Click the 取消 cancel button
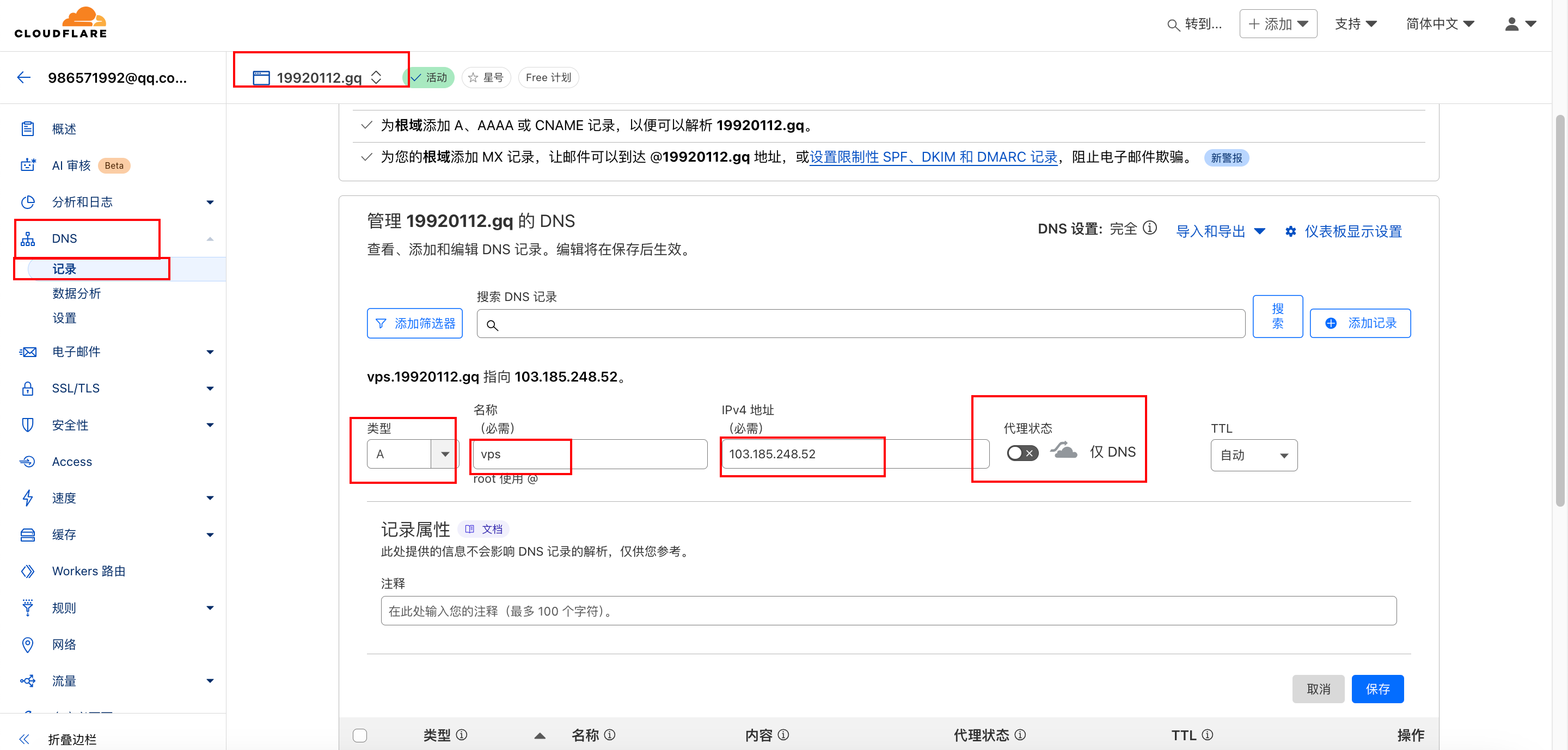 [1318, 688]
